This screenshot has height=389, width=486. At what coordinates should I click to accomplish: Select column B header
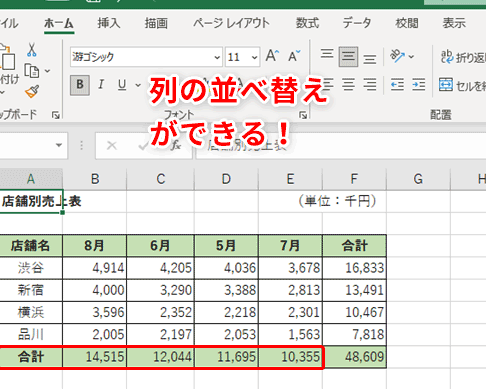(x=95, y=179)
